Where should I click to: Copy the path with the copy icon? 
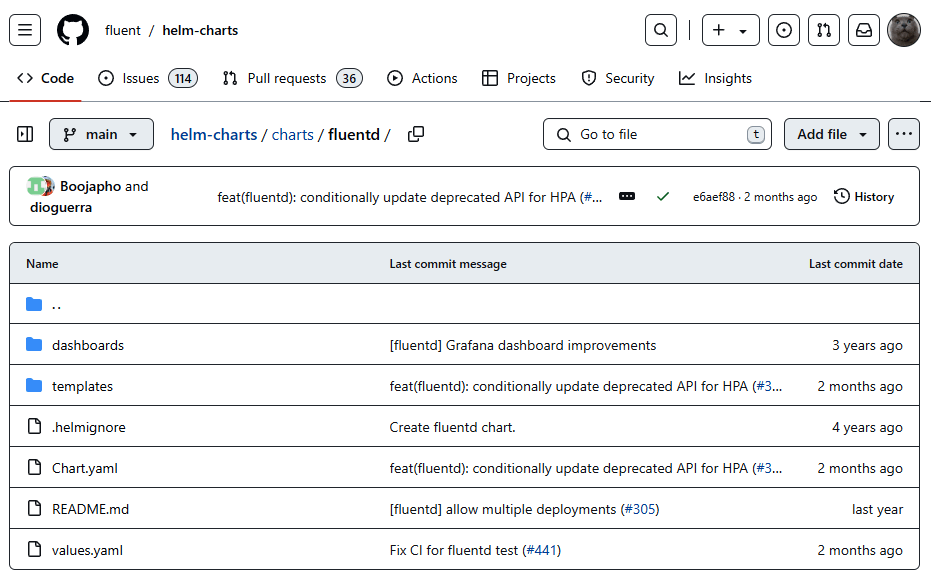(416, 134)
